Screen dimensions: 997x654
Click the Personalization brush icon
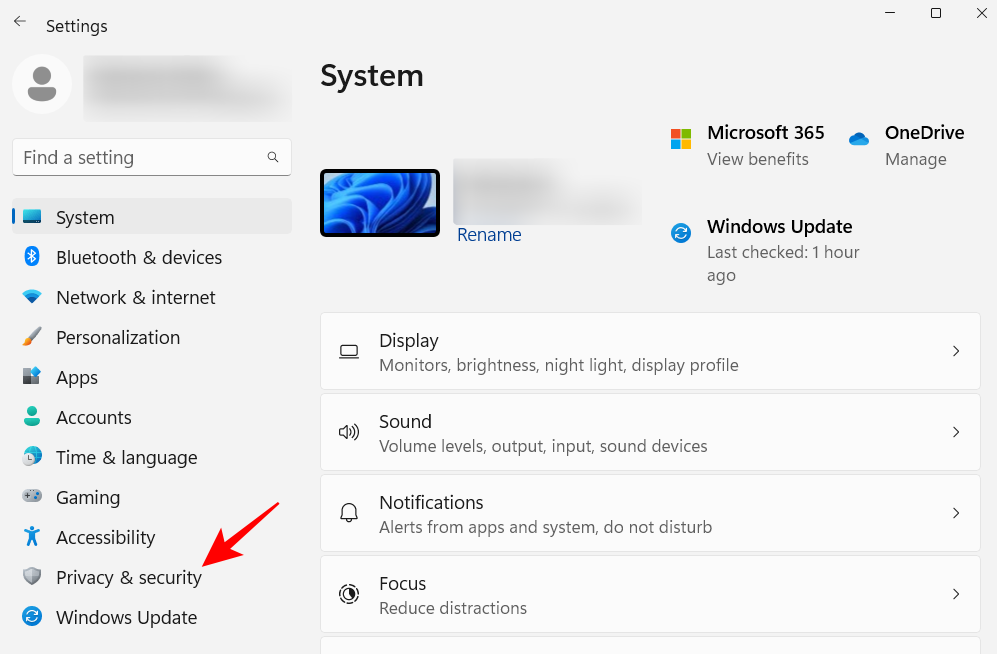31,337
